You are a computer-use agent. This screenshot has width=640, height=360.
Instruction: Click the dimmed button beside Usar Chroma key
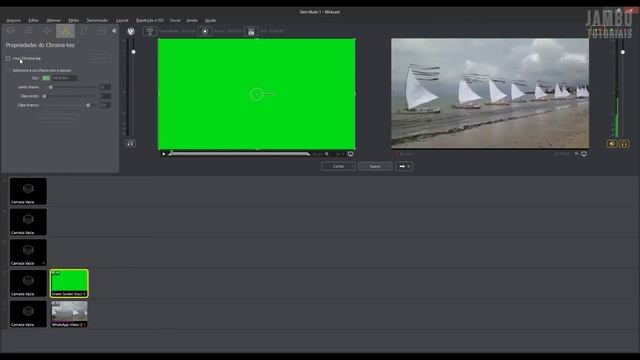(100, 59)
